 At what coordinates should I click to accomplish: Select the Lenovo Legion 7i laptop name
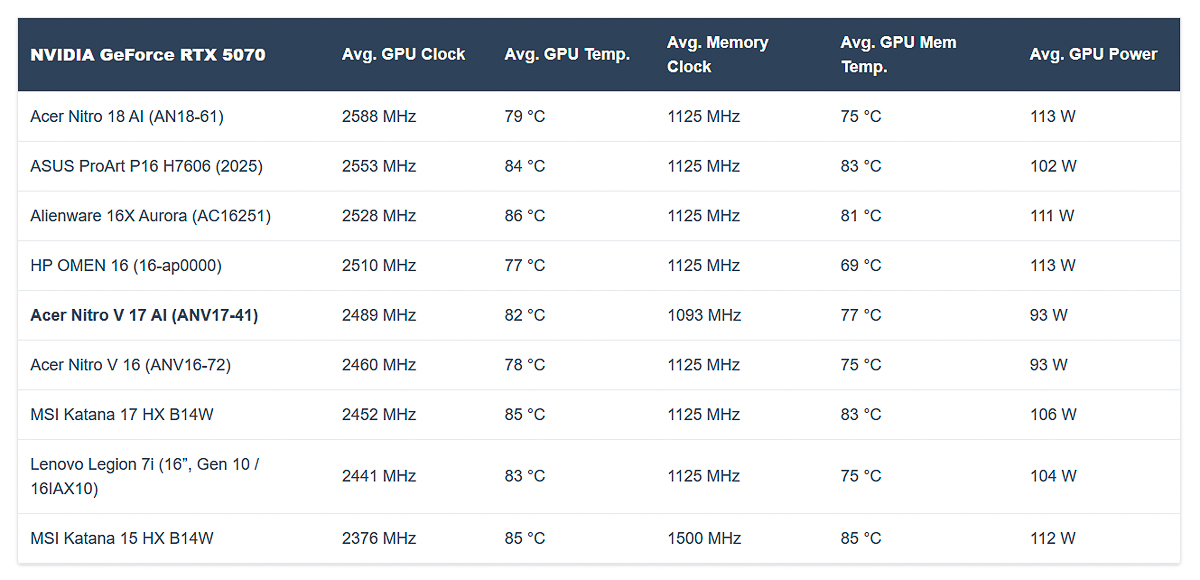pyautogui.click(x=145, y=476)
